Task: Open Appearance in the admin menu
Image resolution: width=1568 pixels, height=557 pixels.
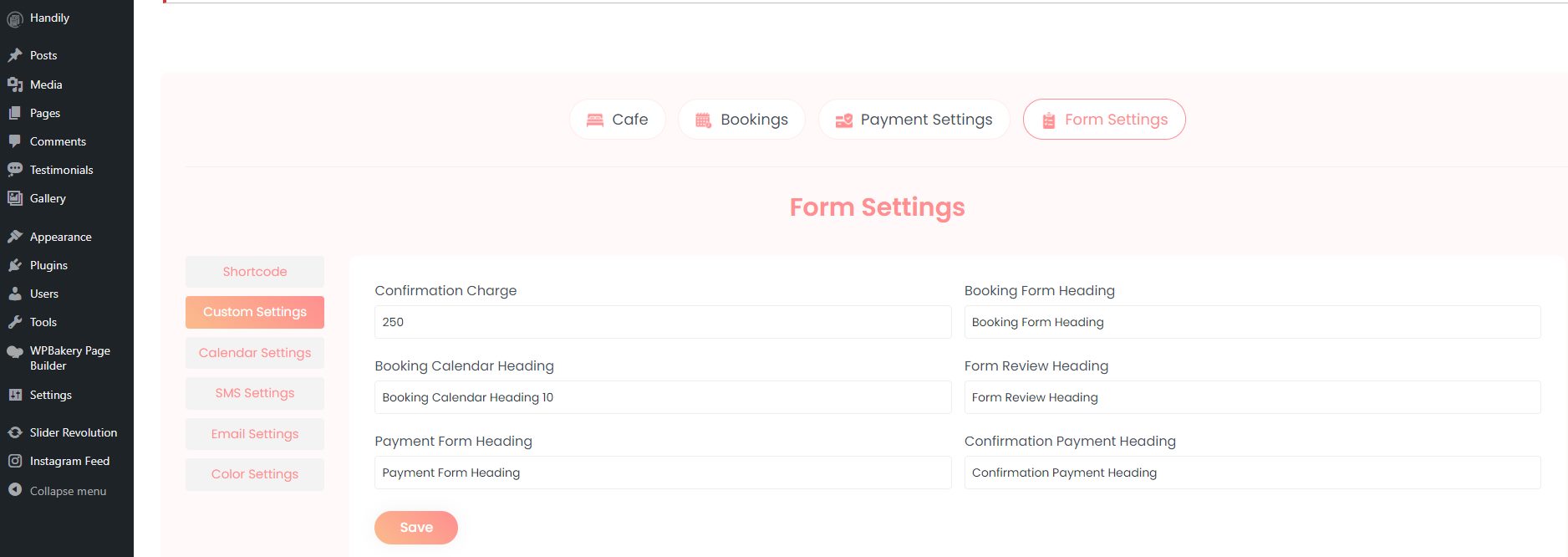Action: [60, 237]
